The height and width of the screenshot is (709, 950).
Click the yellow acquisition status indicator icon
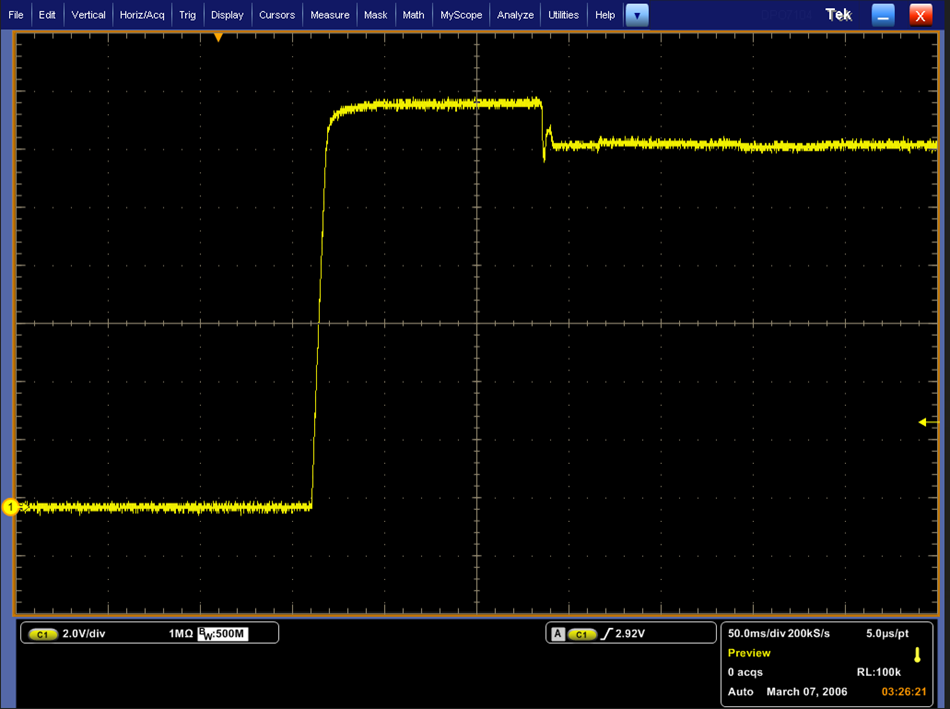(x=917, y=654)
